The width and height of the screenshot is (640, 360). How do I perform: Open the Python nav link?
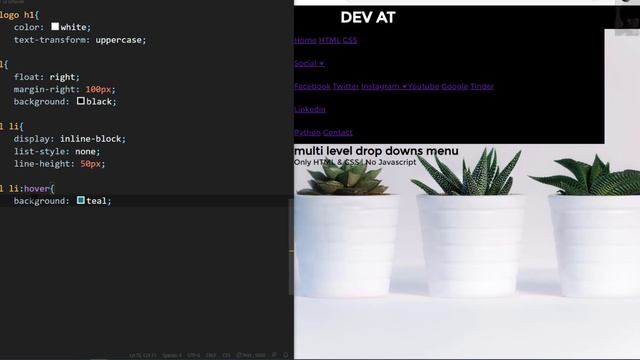pyautogui.click(x=307, y=132)
